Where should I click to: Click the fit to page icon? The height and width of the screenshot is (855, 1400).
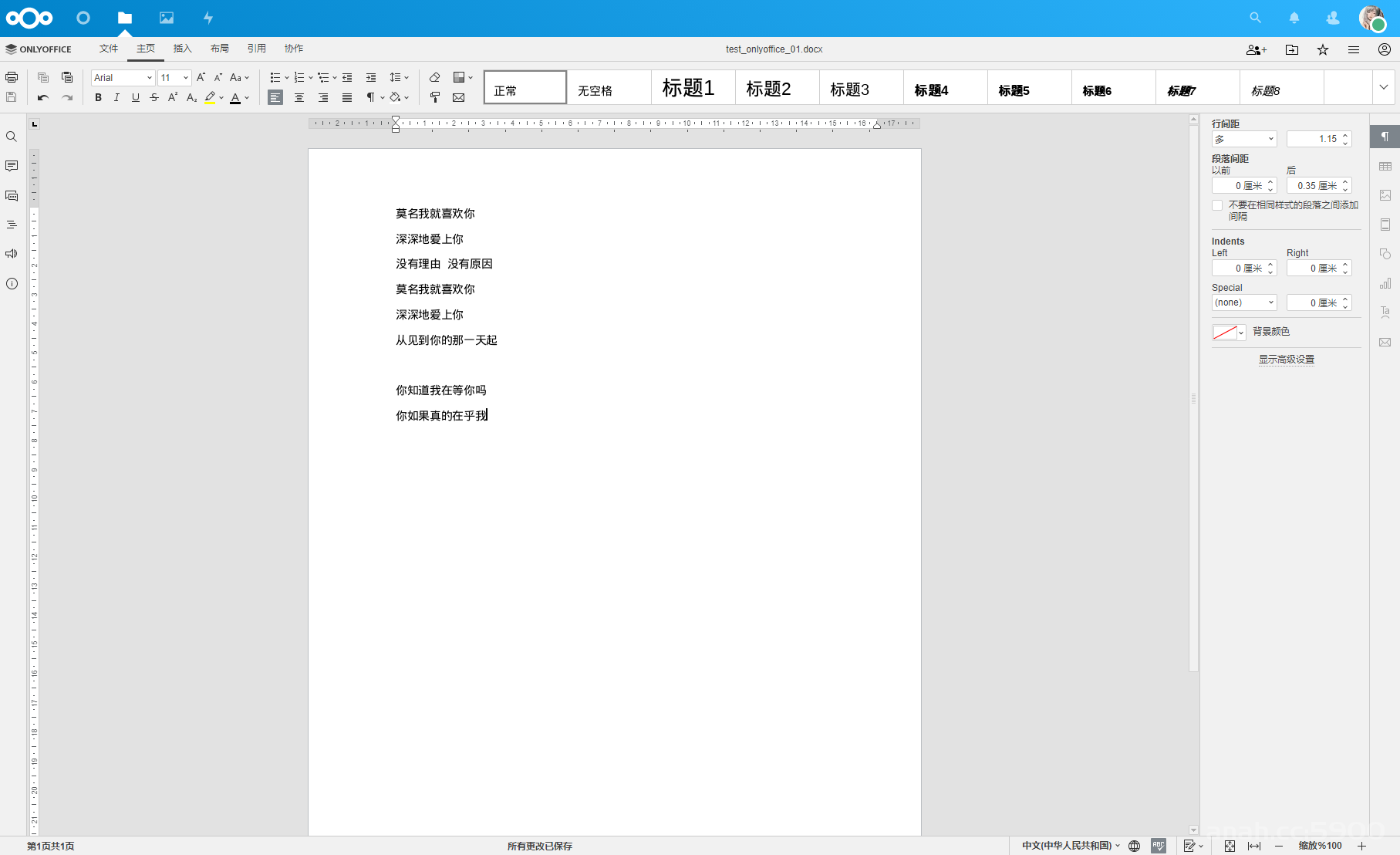point(1230,846)
